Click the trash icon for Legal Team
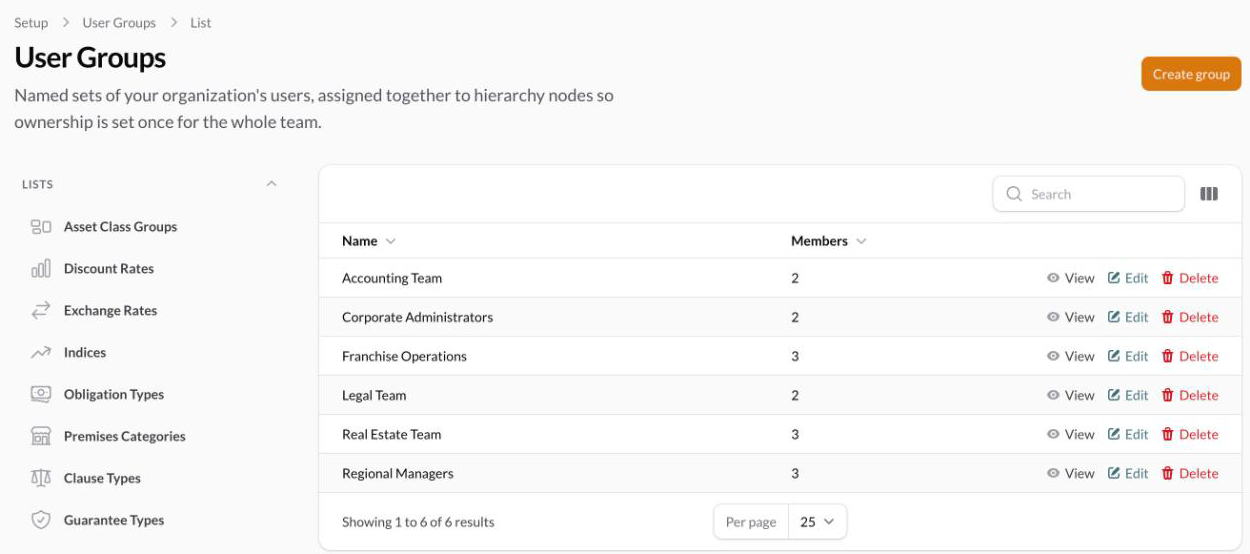Viewport: 1250px width, 554px height. pyautogui.click(x=1167, y=395)
